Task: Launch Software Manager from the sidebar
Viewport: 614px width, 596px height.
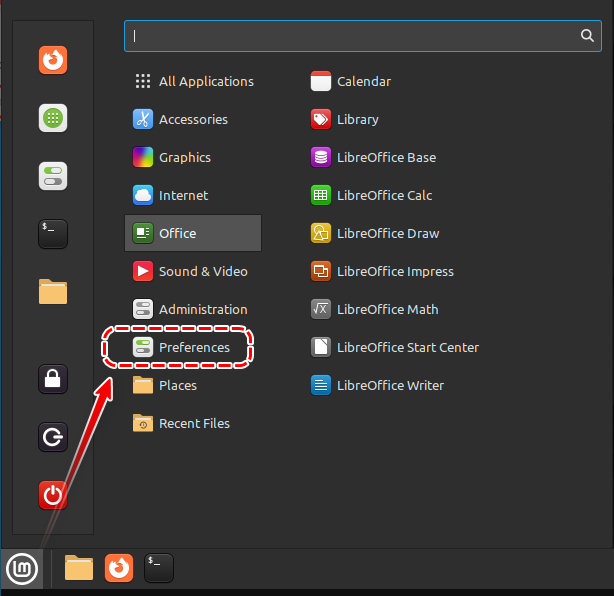Action: pyautogui.click(x=53, y=118)
